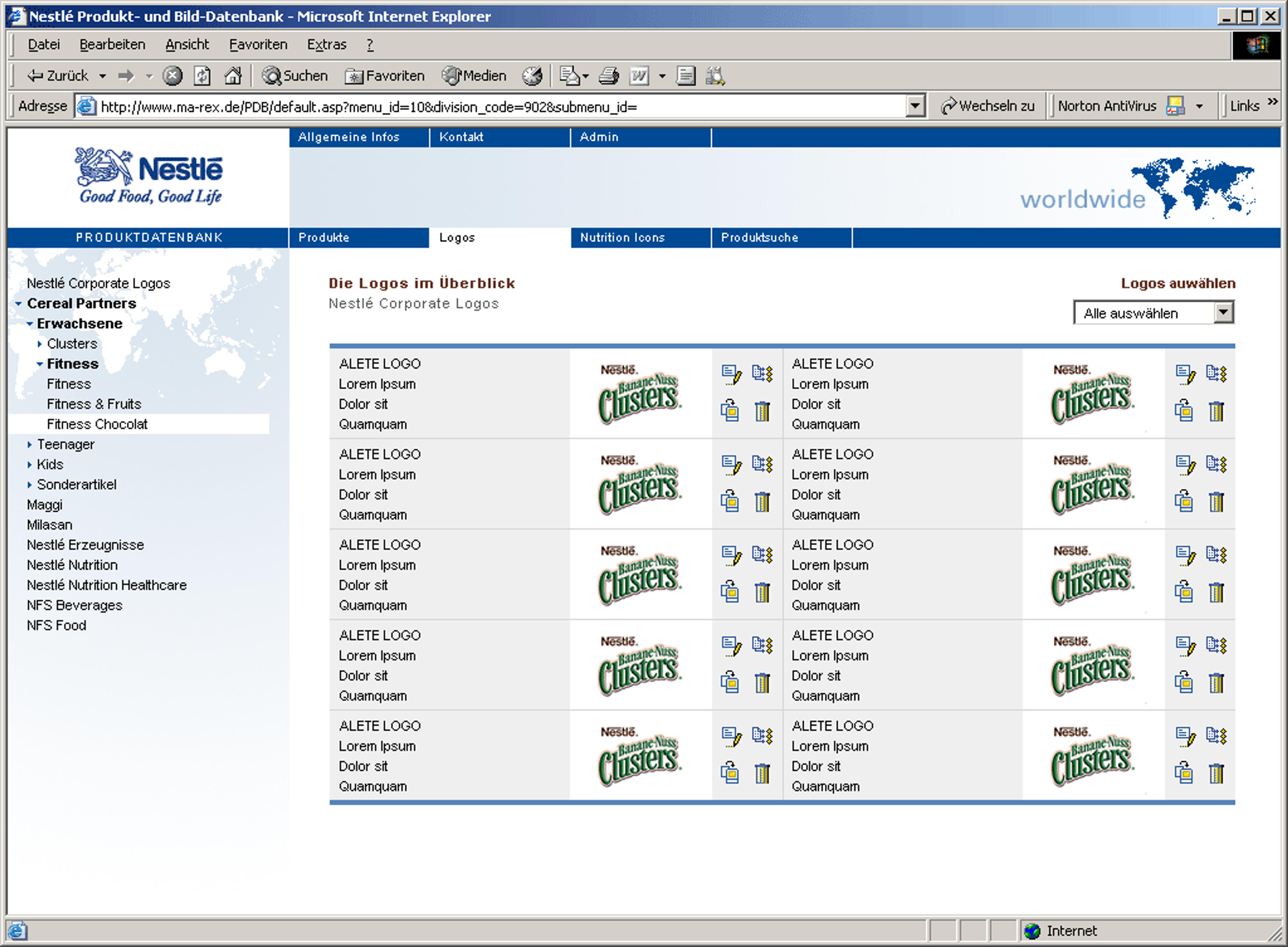Click the IE page icon in the status bar

coord(17,930)
